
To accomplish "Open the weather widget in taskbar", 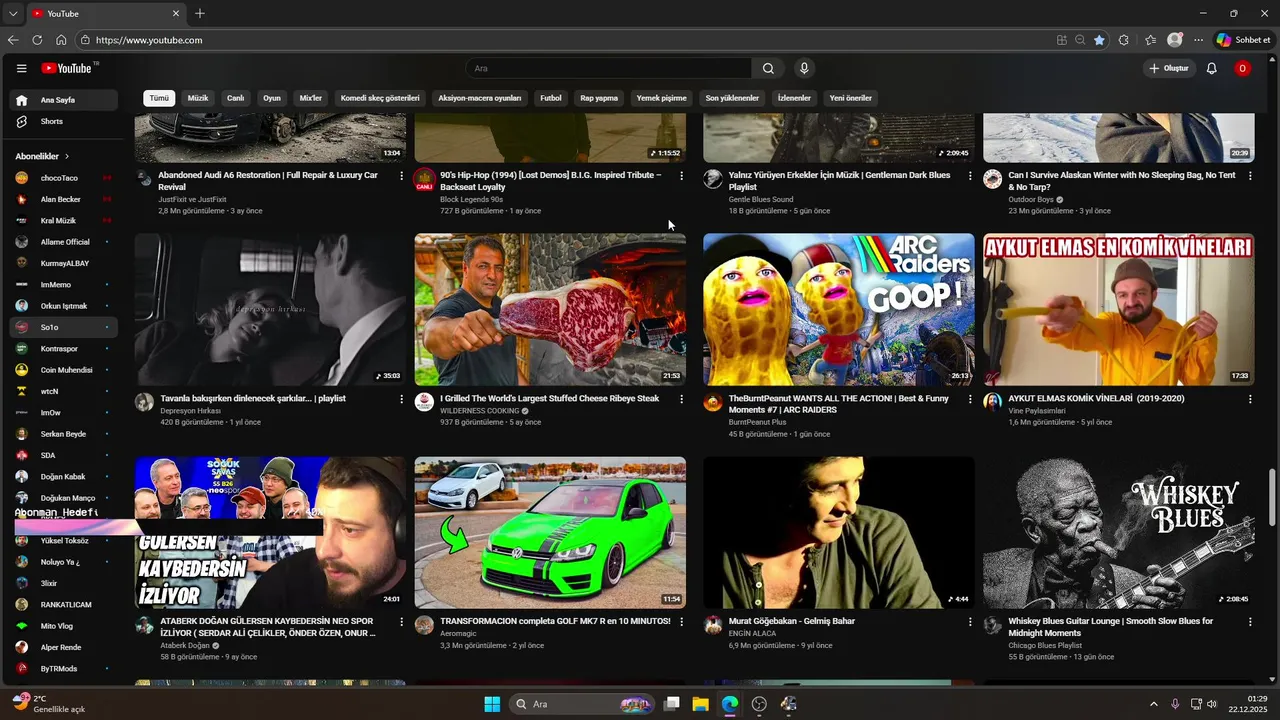I will click(x=50, y=704).
